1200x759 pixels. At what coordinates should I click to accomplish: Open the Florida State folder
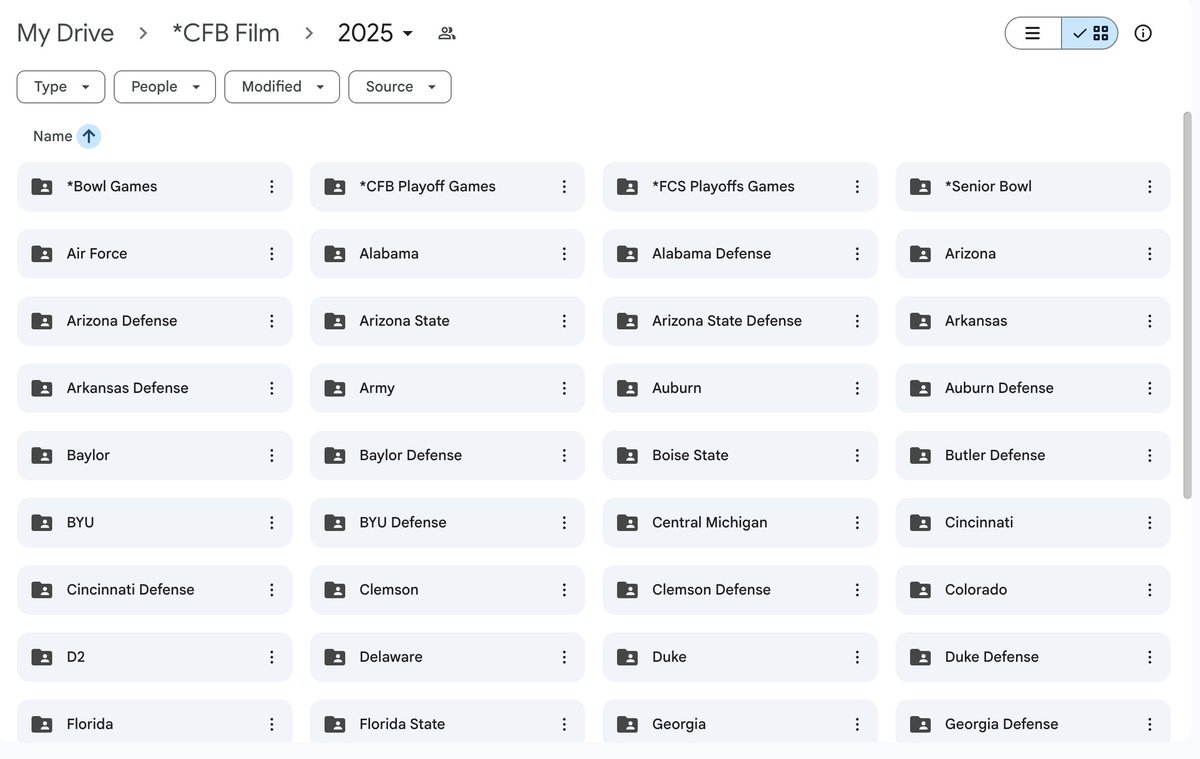tap(447, 722)
